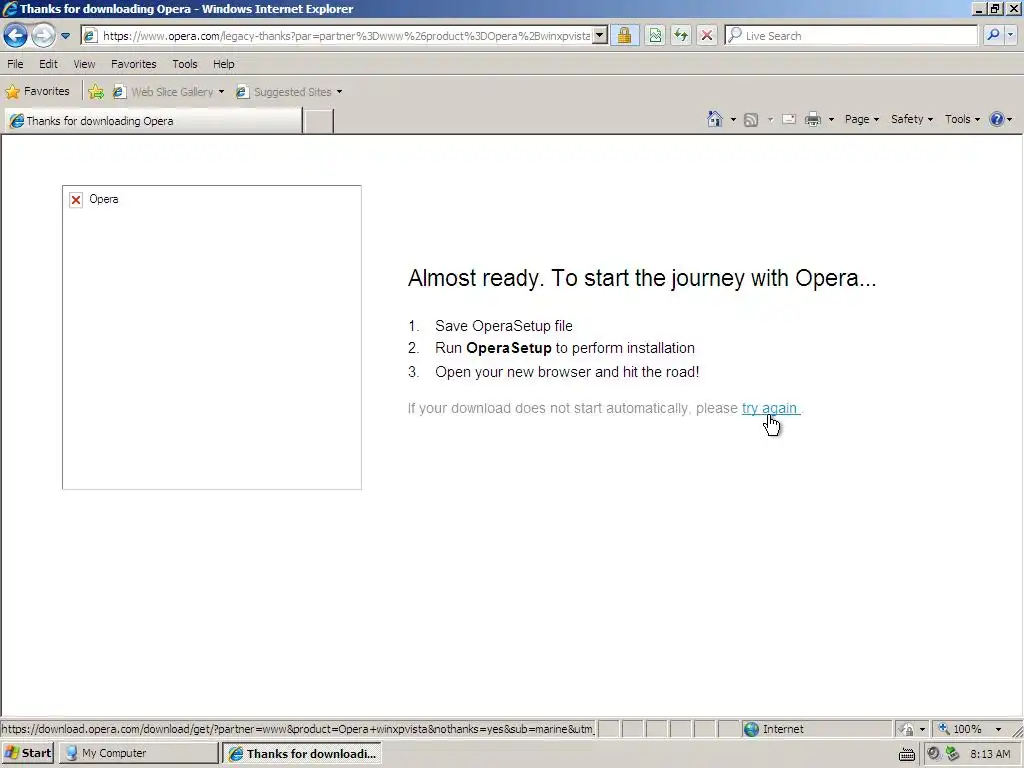
Task: Expand the Home button dropdown arrow
Action: pos(733,120)
